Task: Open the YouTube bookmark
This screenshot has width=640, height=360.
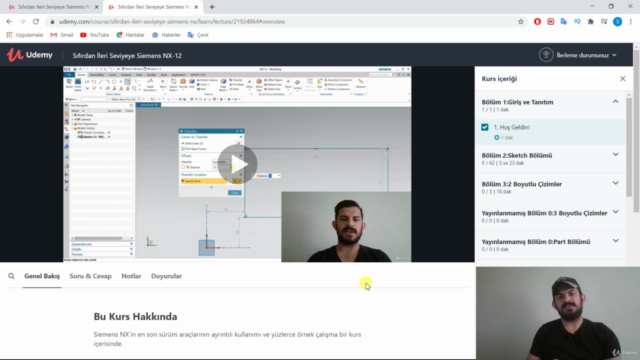Action: 95,35
